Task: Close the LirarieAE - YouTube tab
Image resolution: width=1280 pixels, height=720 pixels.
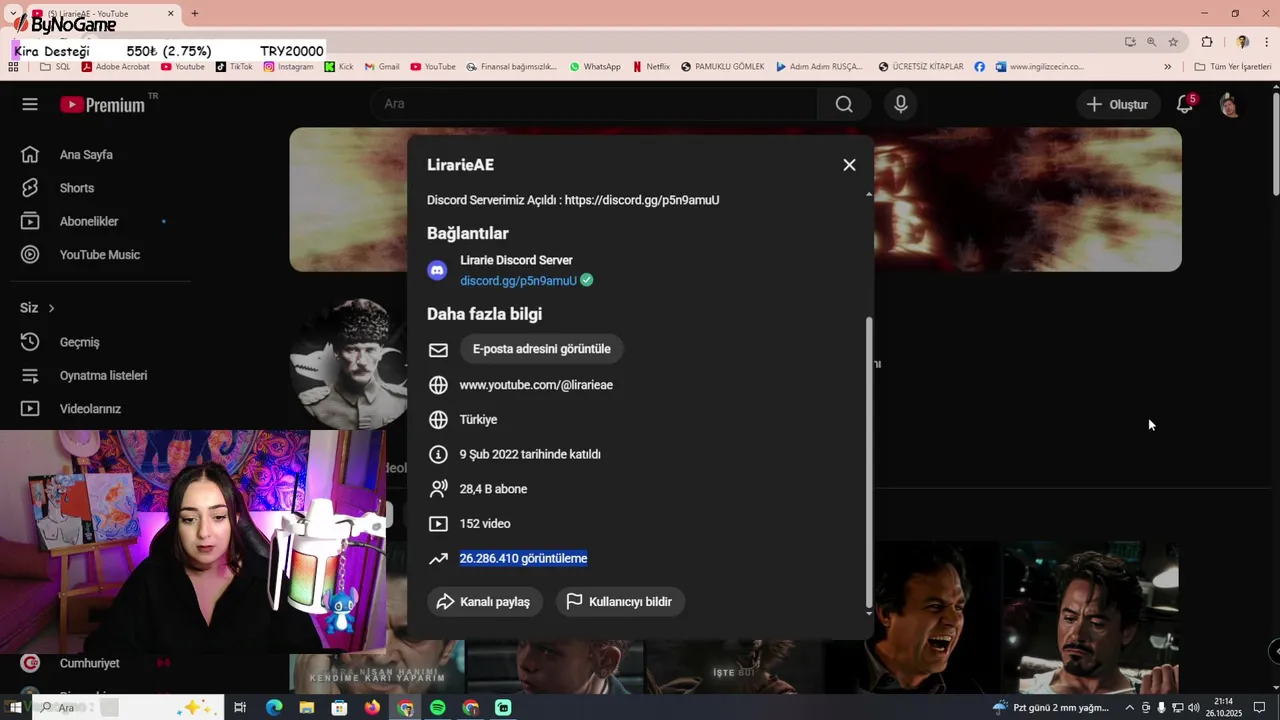Action: pyautogui.click(x=170, y=14)
